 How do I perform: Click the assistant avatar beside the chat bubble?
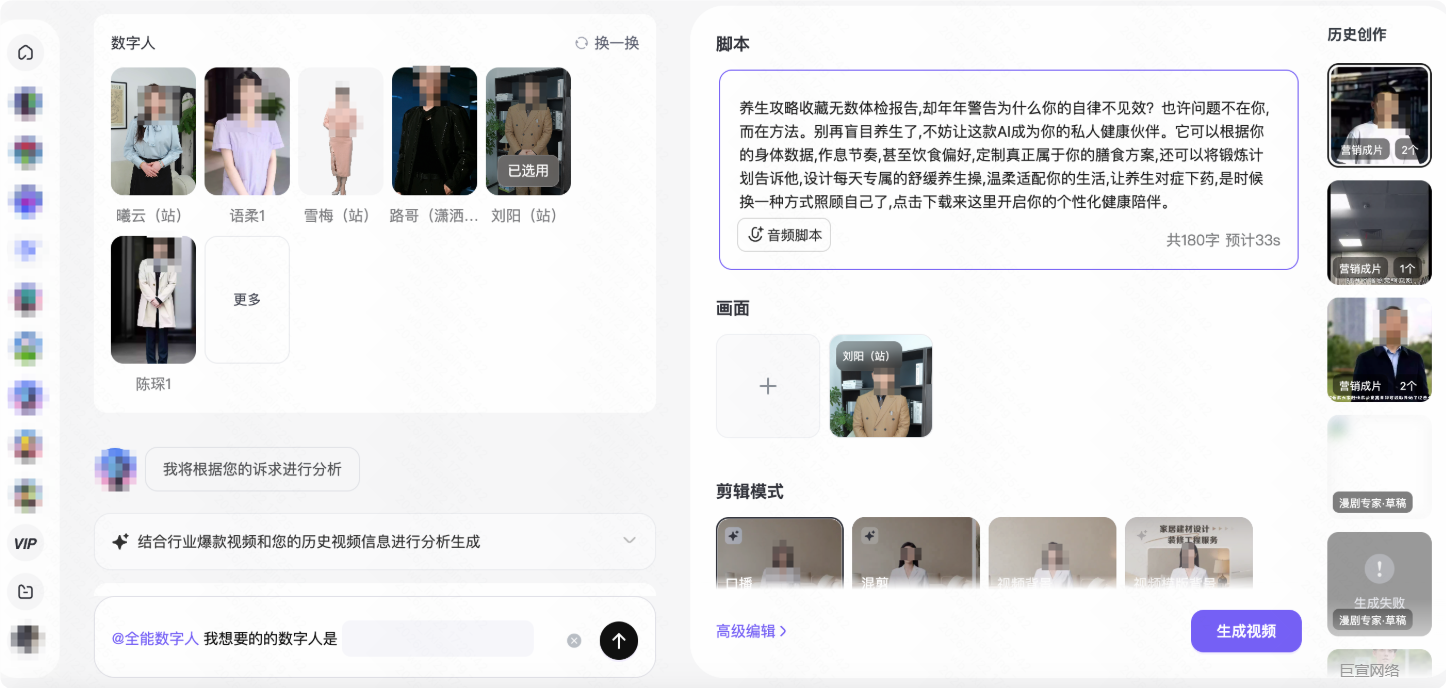coord(115,469)
